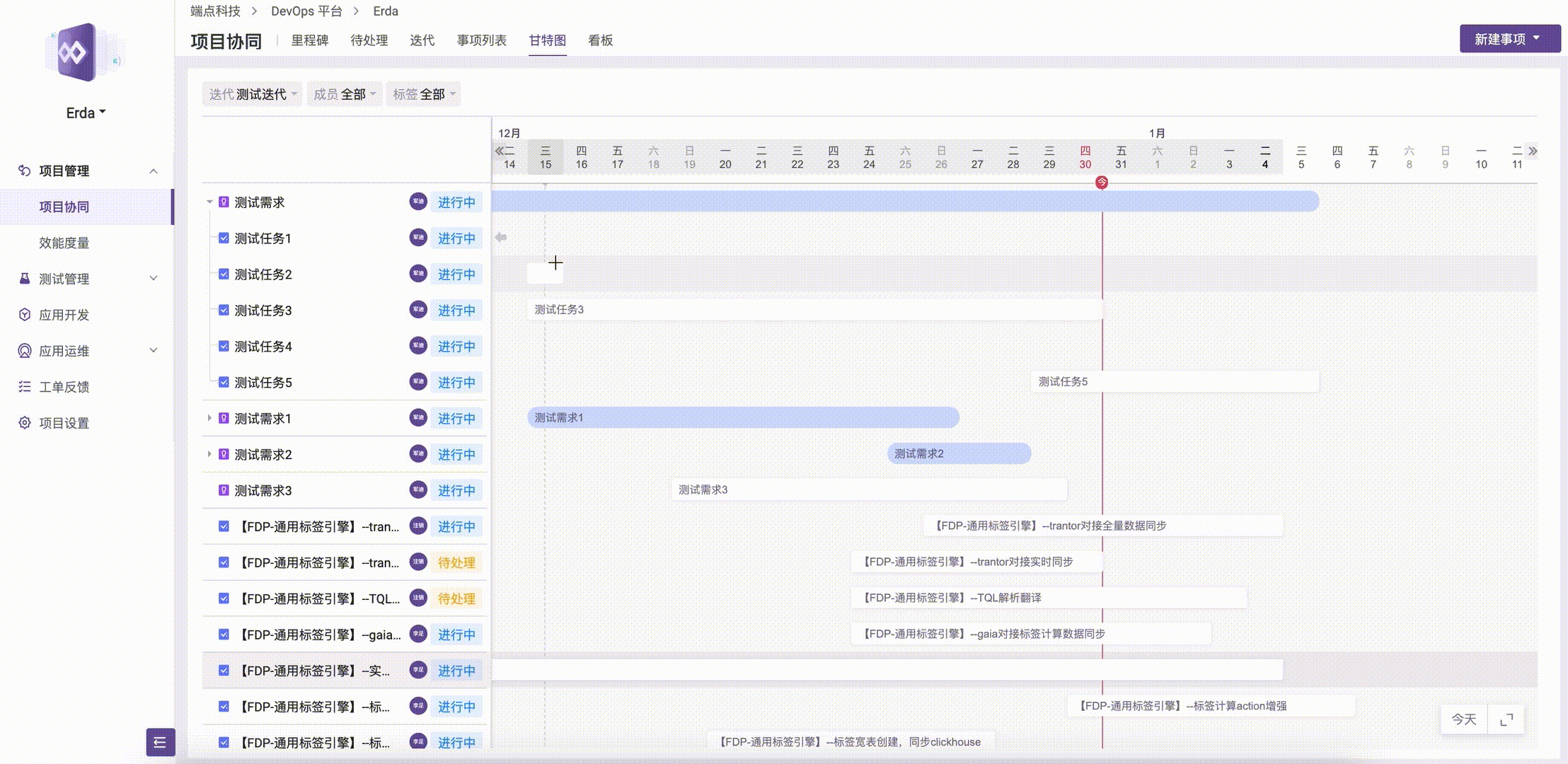
Task: Click the 今天 button
Action: tap(1463, 719)
